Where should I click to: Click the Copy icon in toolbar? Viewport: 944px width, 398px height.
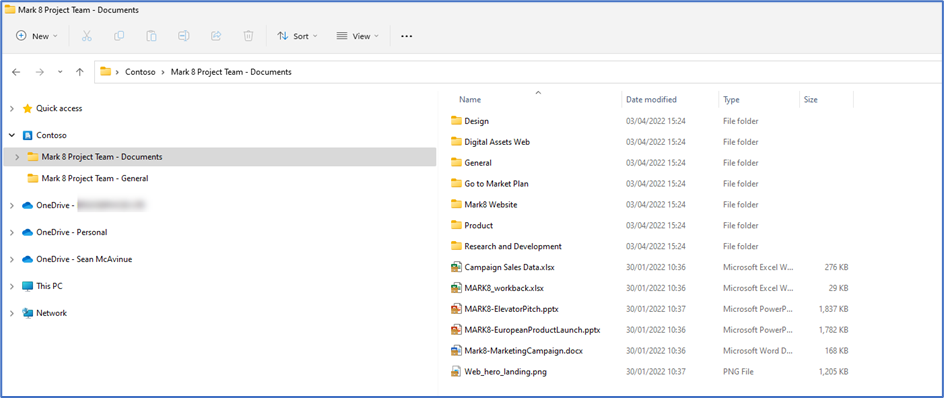[119, 36]
